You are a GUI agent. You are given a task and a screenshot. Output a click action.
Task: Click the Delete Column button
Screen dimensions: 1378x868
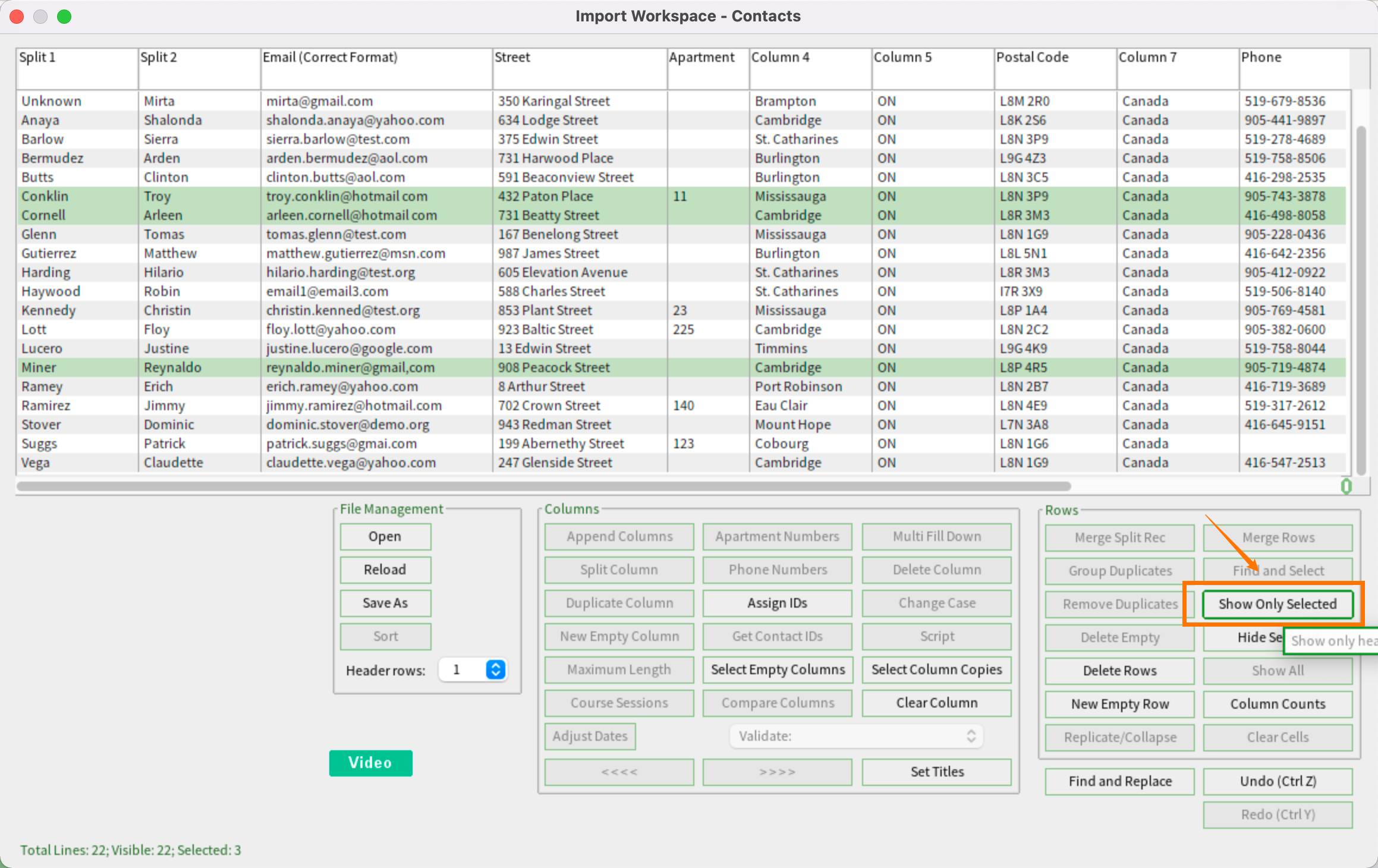tap(936, 570)
